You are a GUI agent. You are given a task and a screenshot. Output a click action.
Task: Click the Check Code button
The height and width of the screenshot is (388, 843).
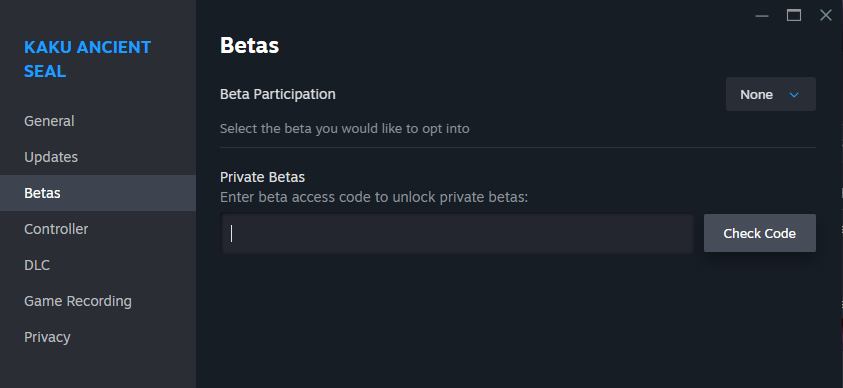pos(760,233)
